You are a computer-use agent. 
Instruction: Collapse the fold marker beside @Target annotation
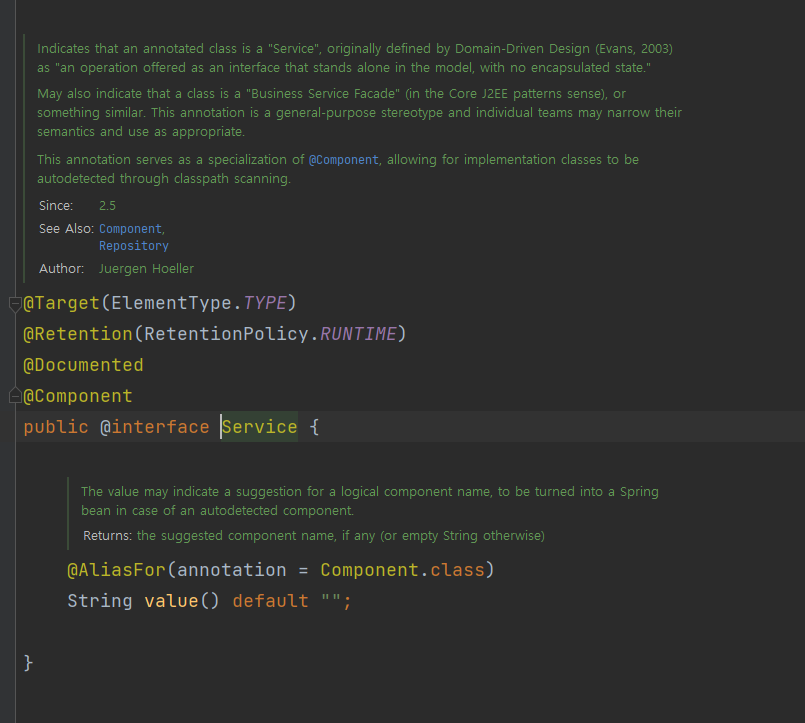coord(15,303)
